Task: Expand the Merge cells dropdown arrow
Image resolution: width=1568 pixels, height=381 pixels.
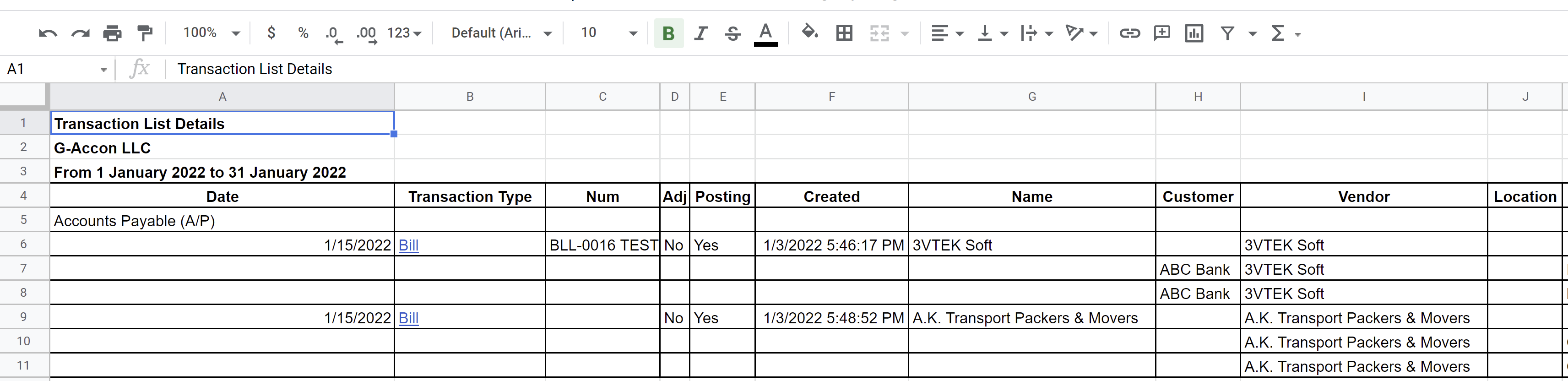Action: point(905,33)
